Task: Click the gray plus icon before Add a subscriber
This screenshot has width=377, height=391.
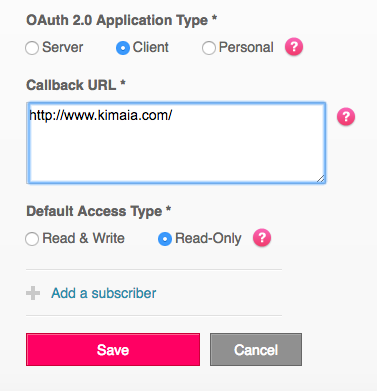Action: point(33,293)
